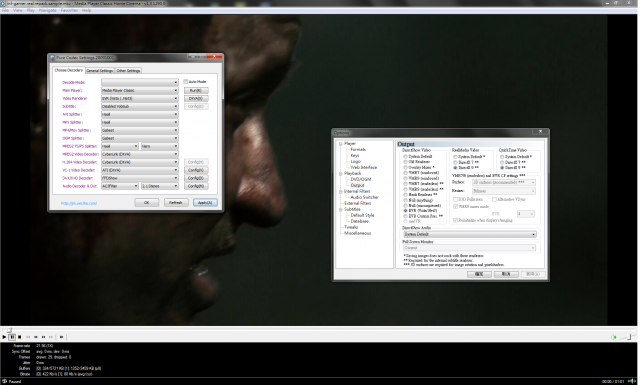Select Keys in the Options tree
The width and height of the screenshot is (640, 385).
(355, 156)
